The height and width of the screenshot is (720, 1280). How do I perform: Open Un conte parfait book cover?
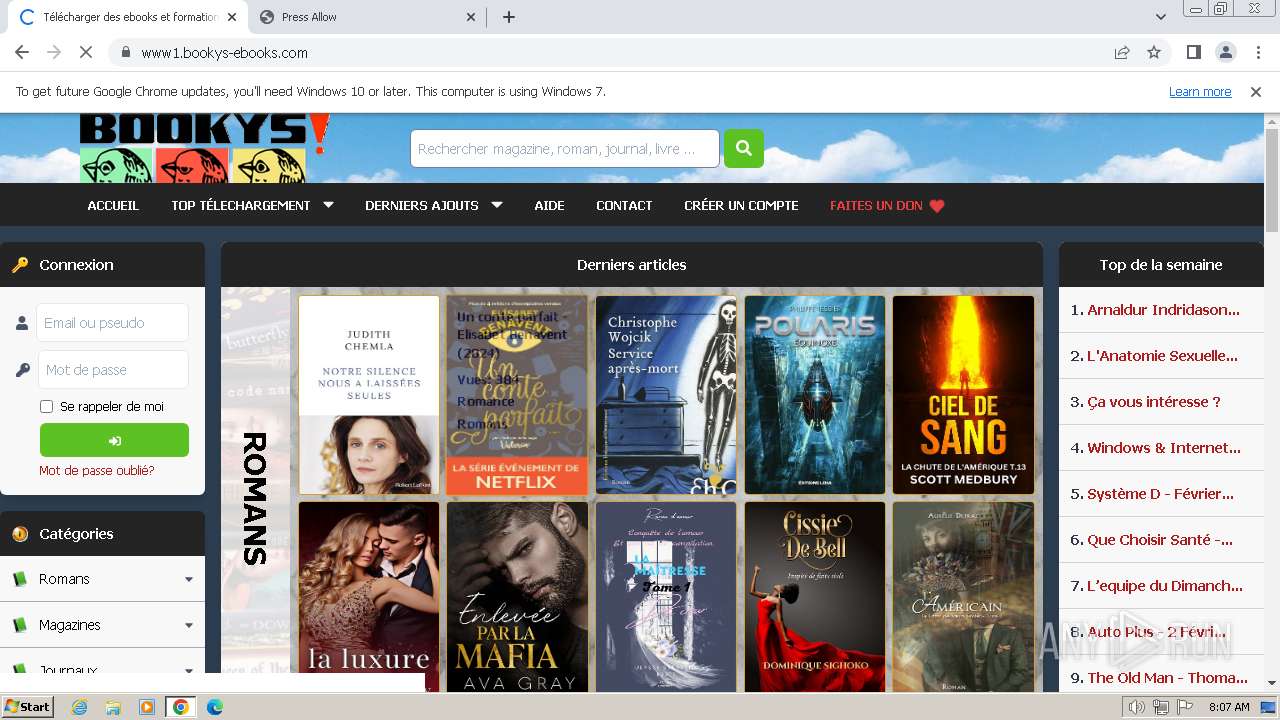click(x=517, y=395)
